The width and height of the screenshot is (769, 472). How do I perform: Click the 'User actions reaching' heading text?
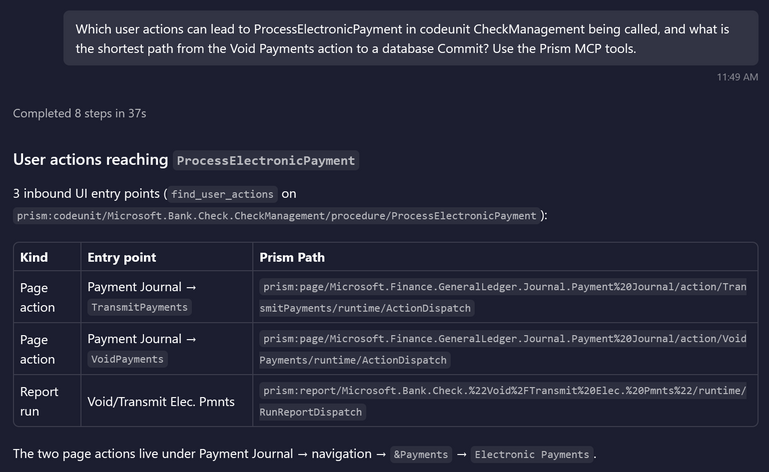click(91, 159)
